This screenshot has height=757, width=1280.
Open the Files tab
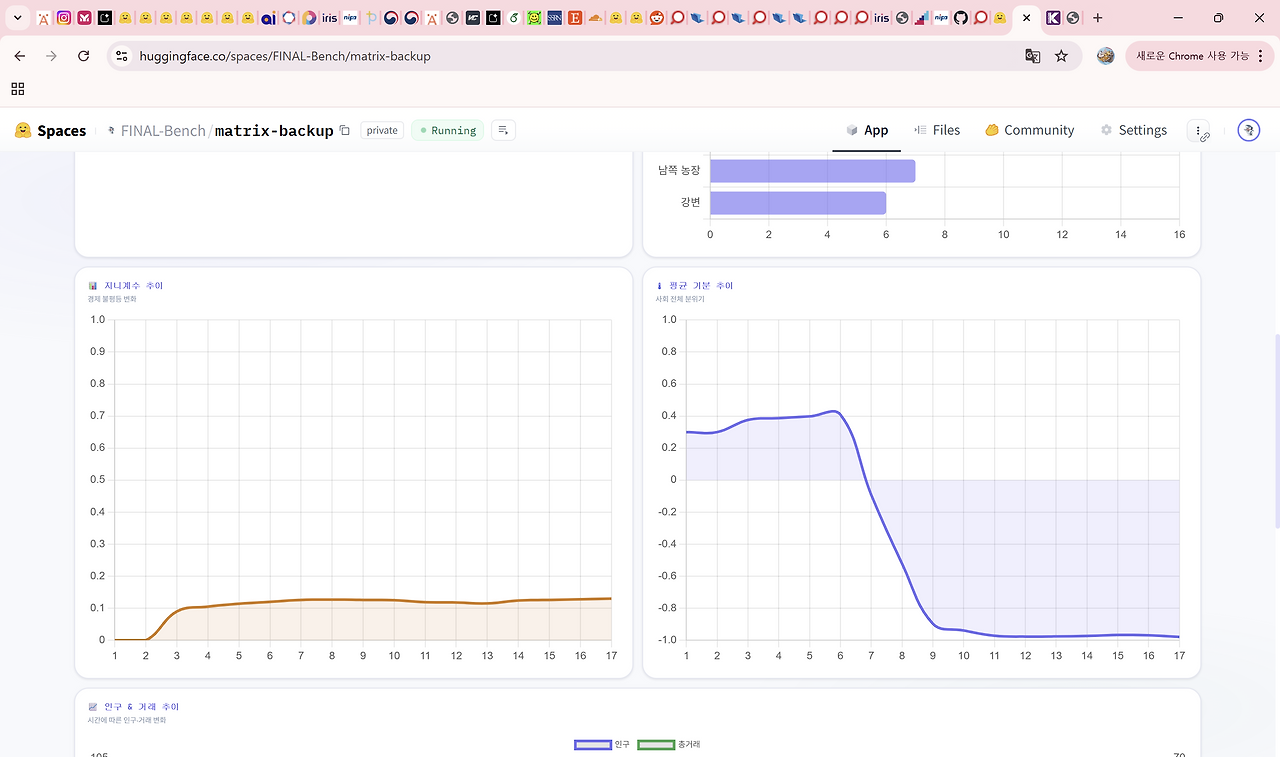pos(937,130)
